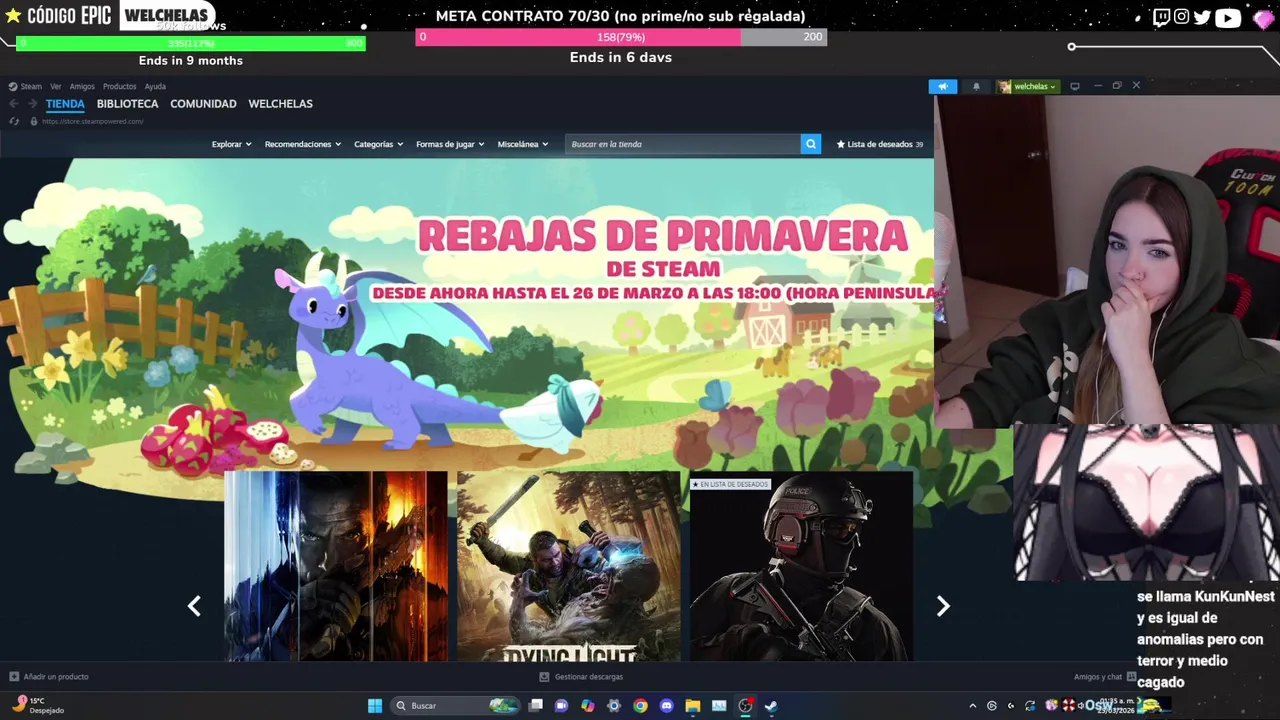The height and width of the screenshot is (720, 1280).
Task: Show previous featured game carousel arrow
Action: point(194,606)
